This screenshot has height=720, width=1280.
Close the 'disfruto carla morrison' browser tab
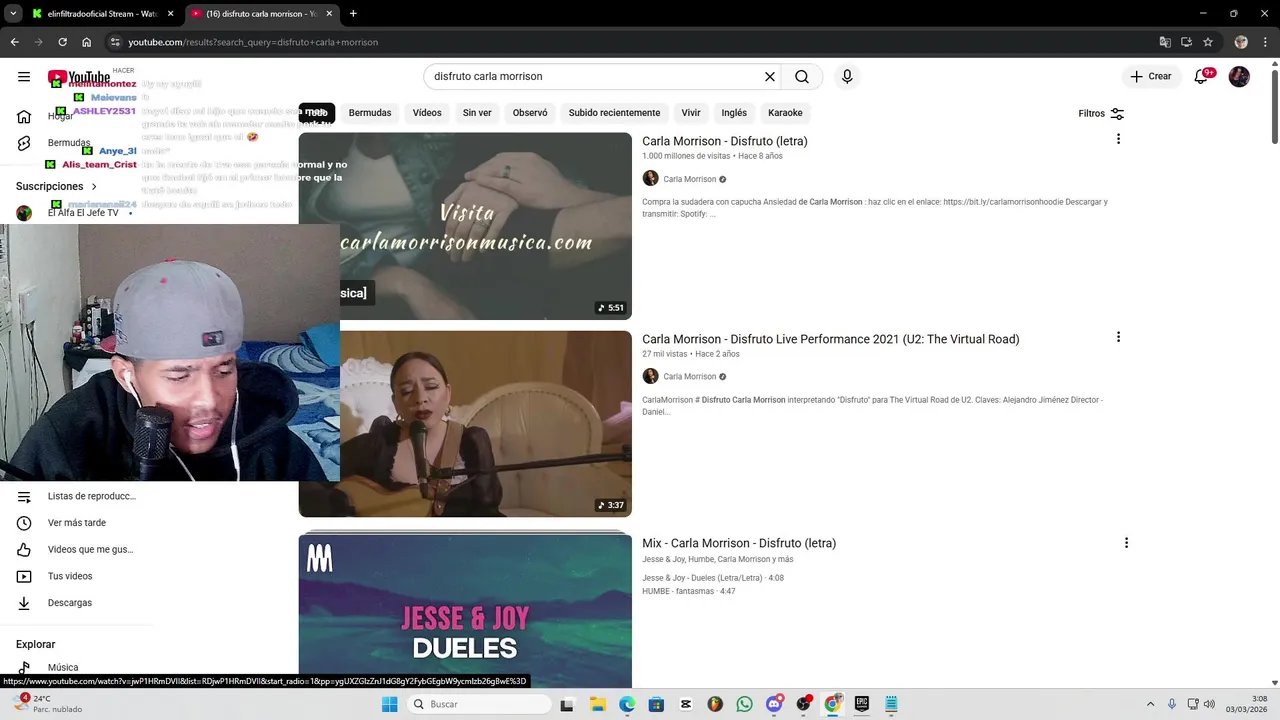pos(329,14)
